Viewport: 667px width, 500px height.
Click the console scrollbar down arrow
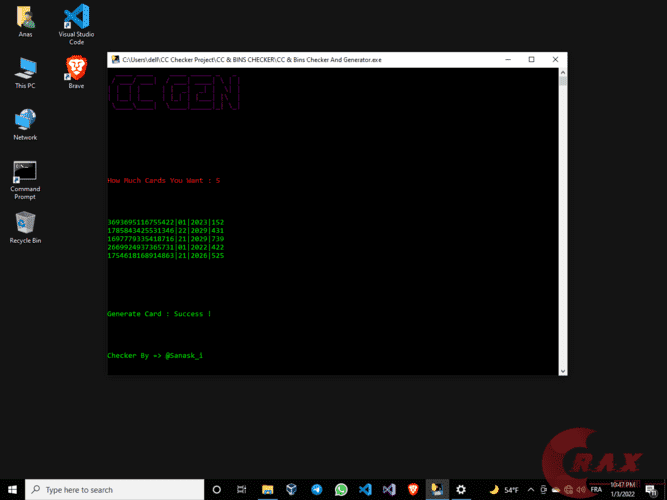click(x=563, y=371)
